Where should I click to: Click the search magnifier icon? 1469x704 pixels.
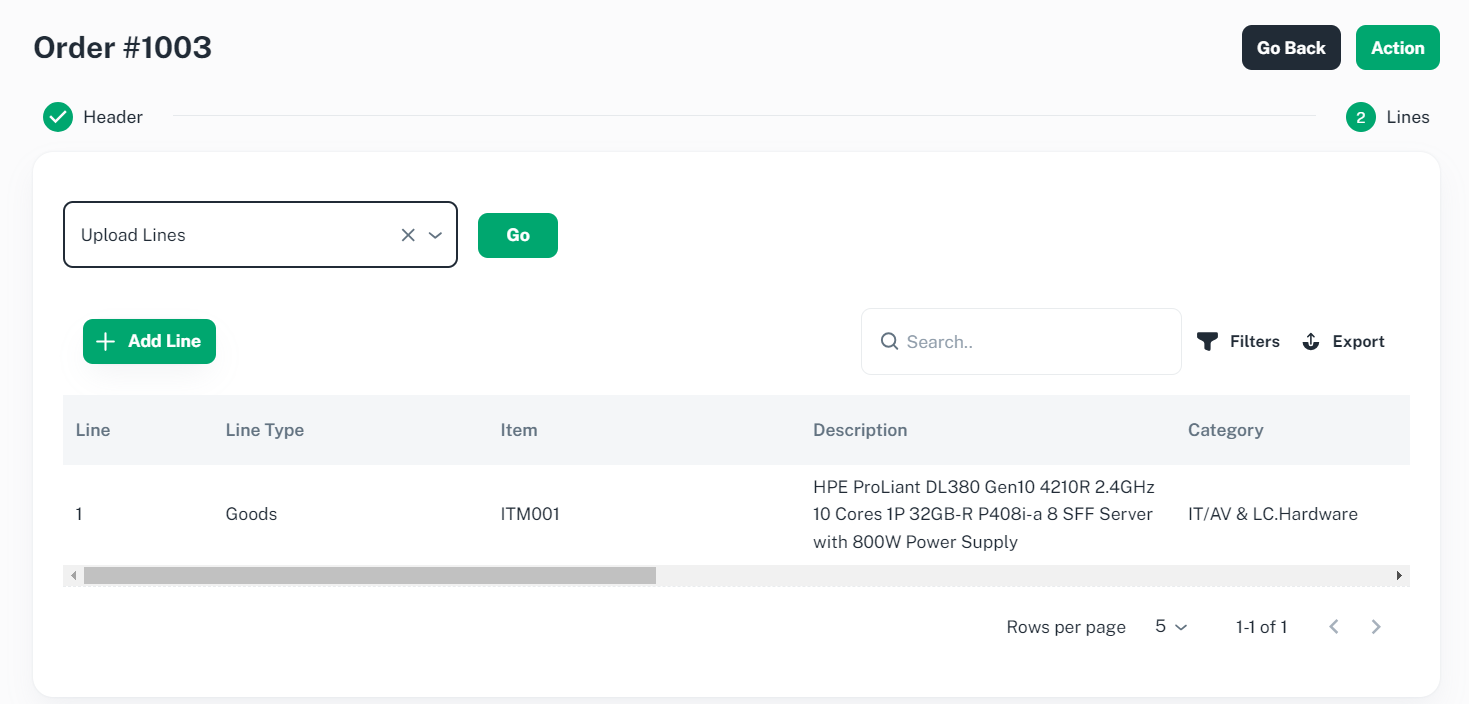point(889,341)
